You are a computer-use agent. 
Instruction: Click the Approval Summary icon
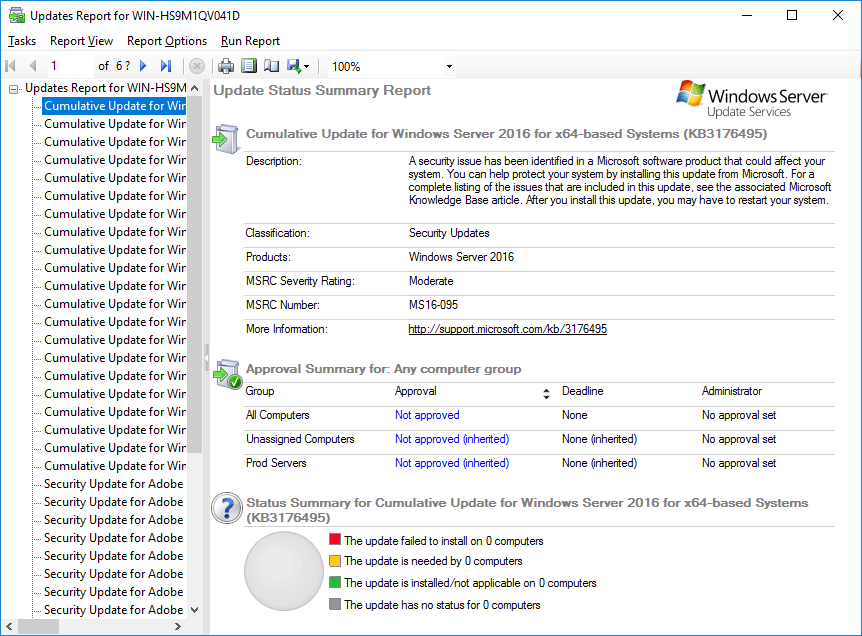tap(228, 374)
